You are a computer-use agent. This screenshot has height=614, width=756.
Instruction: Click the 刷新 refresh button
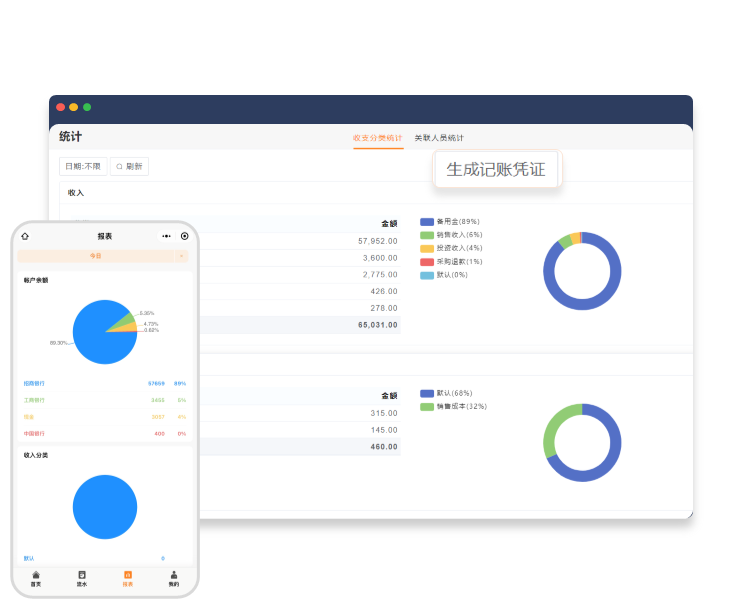129,166
